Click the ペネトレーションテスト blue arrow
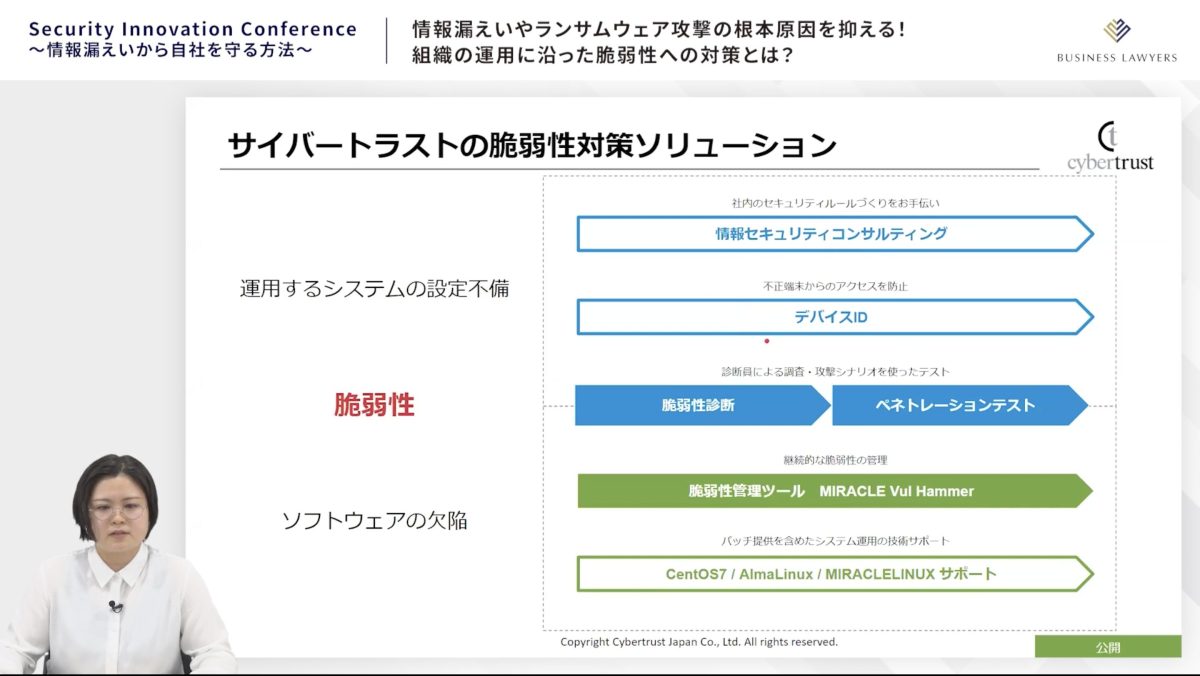Image resolution: width=1200 pixels, height=676 pixels. click(x=960, y=405)
